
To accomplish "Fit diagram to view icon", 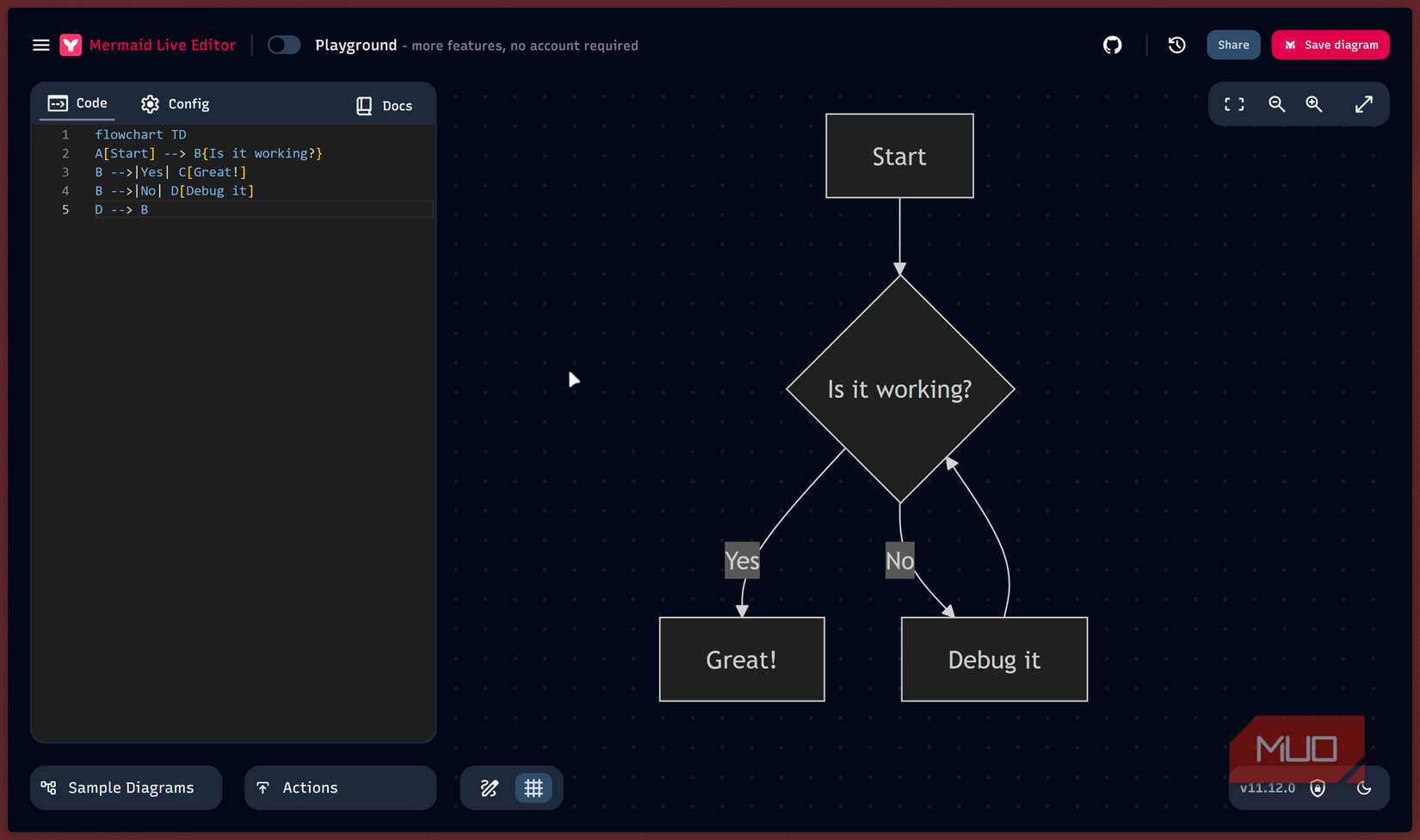I will coord(1234,104).
